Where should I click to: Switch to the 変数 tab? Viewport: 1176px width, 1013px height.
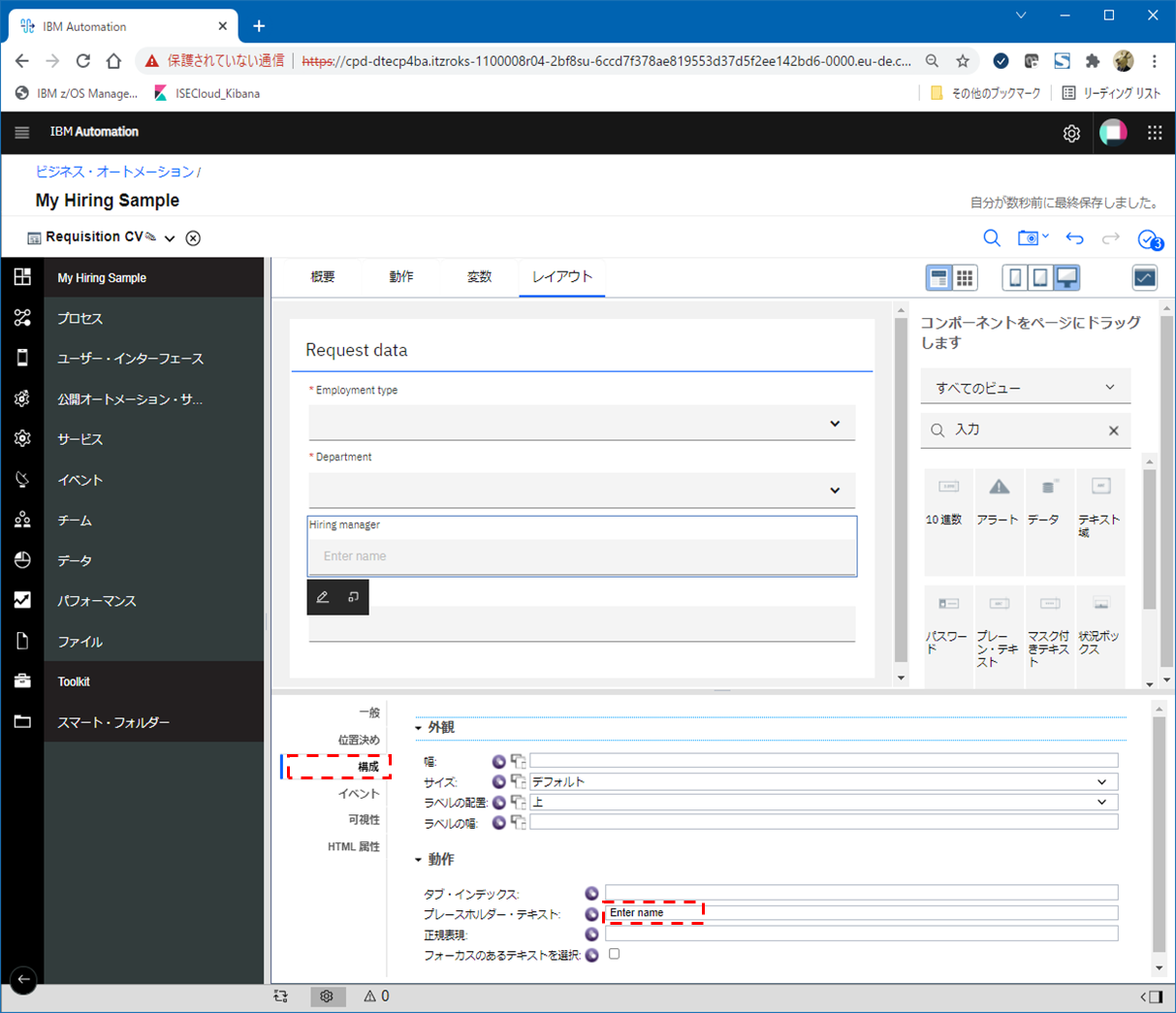tap(480, 277)
